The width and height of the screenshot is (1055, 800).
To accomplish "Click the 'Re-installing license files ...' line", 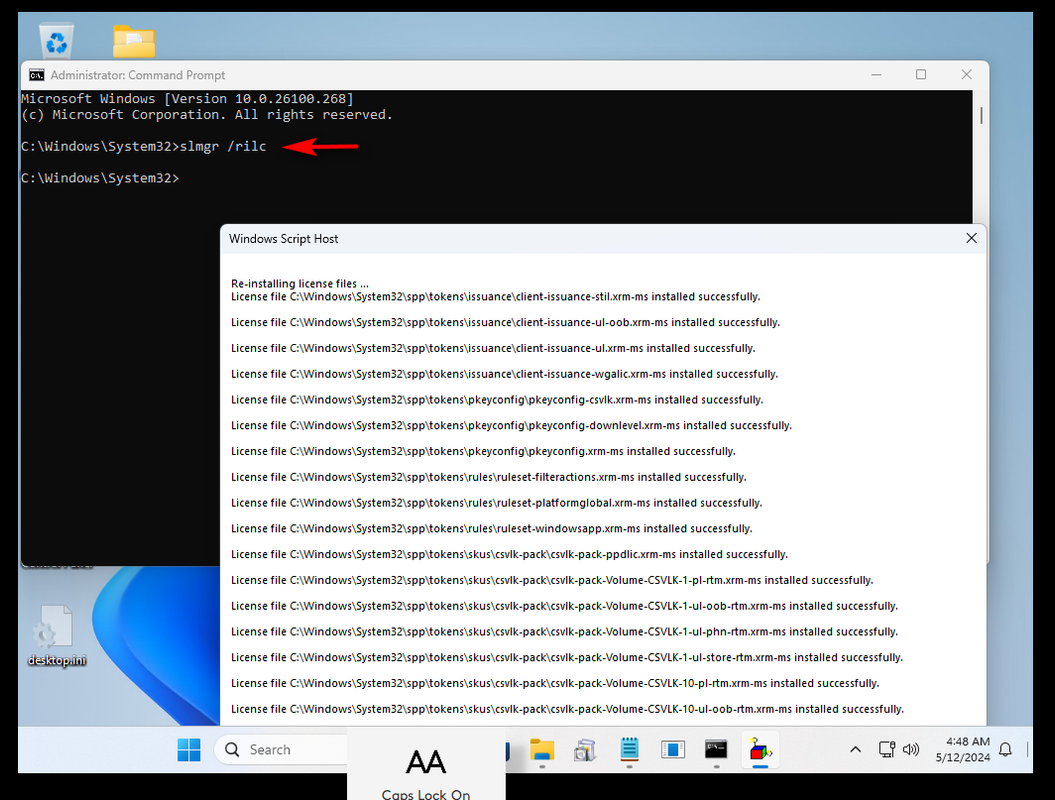I will click(300, 283).
